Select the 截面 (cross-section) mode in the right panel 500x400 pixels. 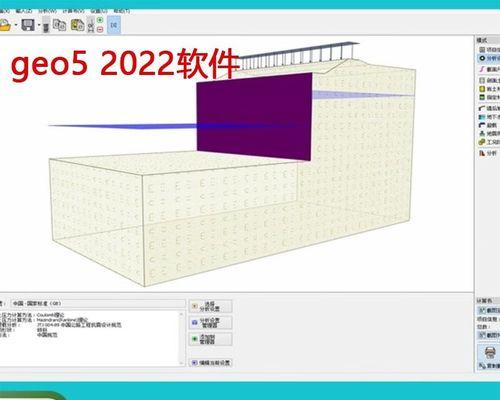[x=489, y=69]
